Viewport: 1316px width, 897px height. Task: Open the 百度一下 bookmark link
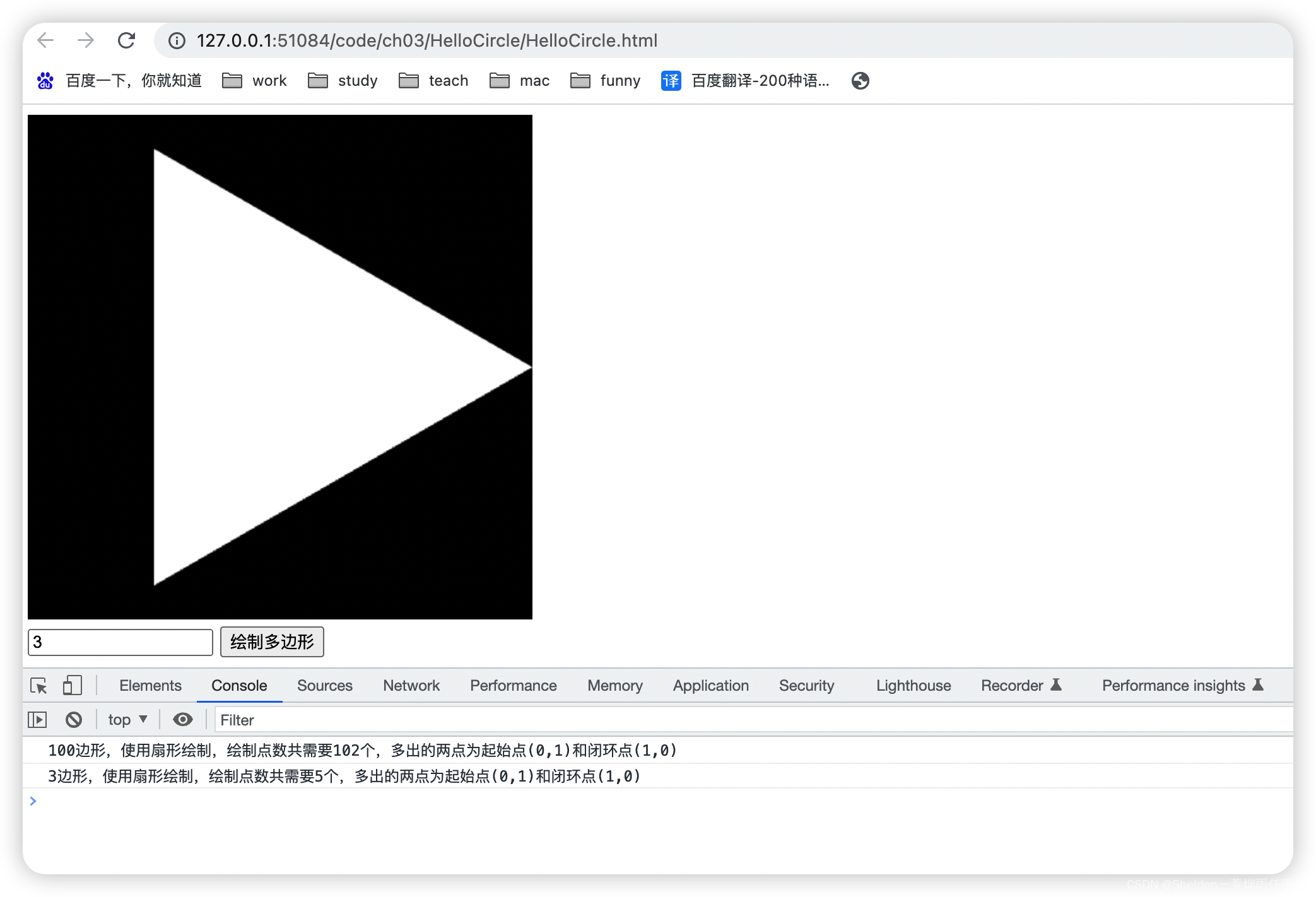click(x=119, y=81)
